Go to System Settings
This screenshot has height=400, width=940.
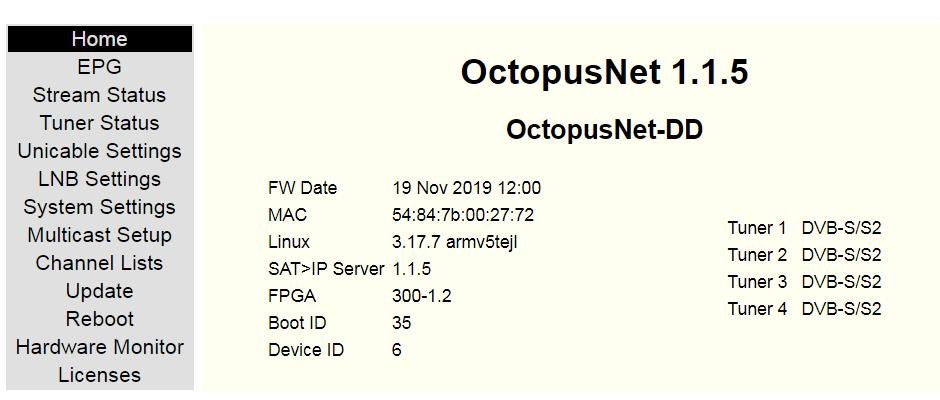point(99,207)
